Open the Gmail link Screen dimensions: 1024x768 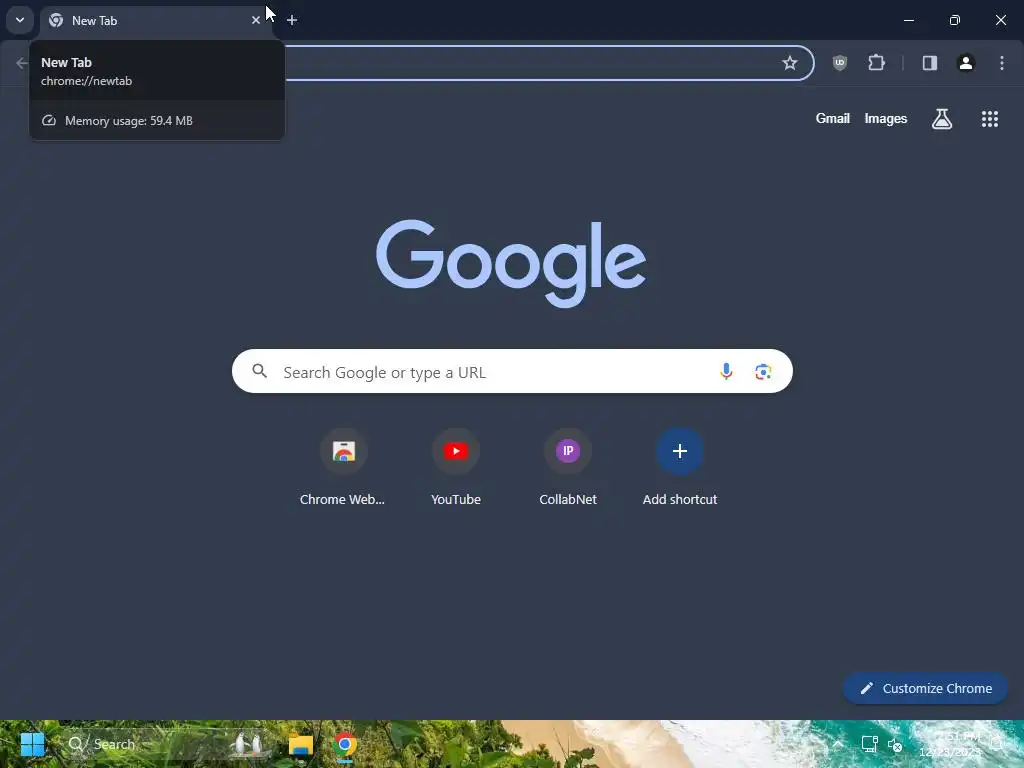[x=833, y=118]
